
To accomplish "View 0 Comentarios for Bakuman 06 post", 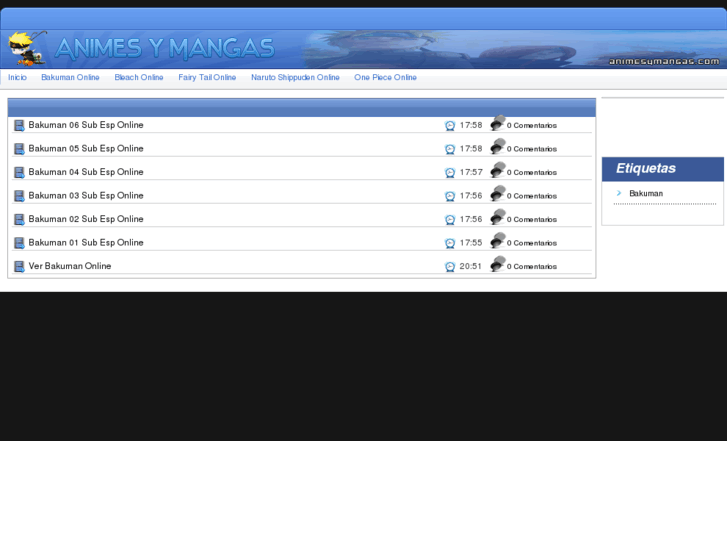I will tap(531, 126).
